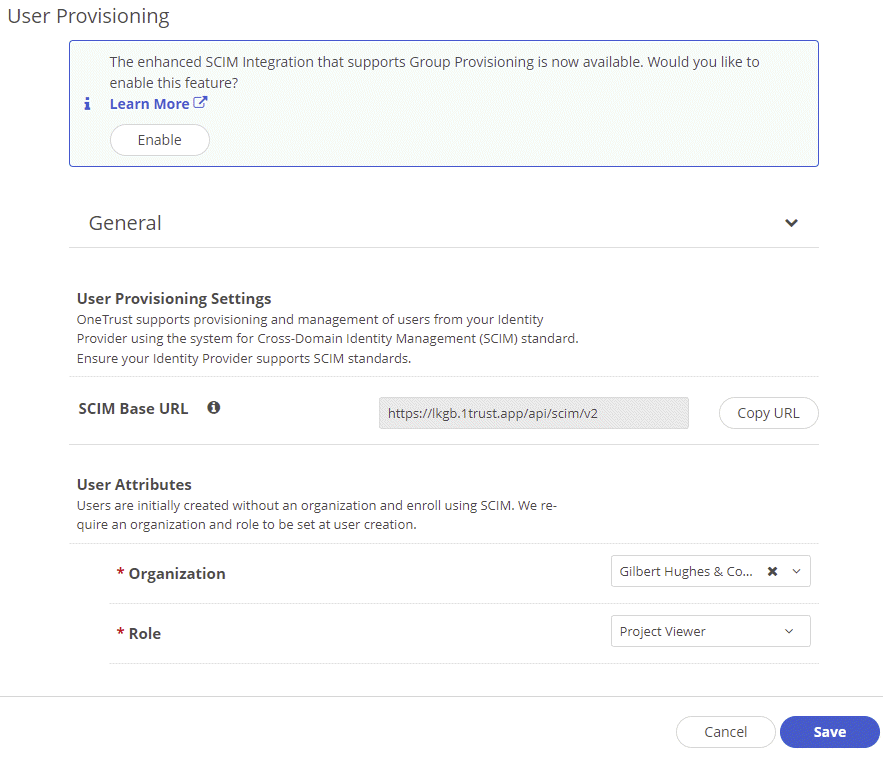Screen dimensions: 883x757
Task: Click the external link icon beside Learn More
Action: [200, 103]
